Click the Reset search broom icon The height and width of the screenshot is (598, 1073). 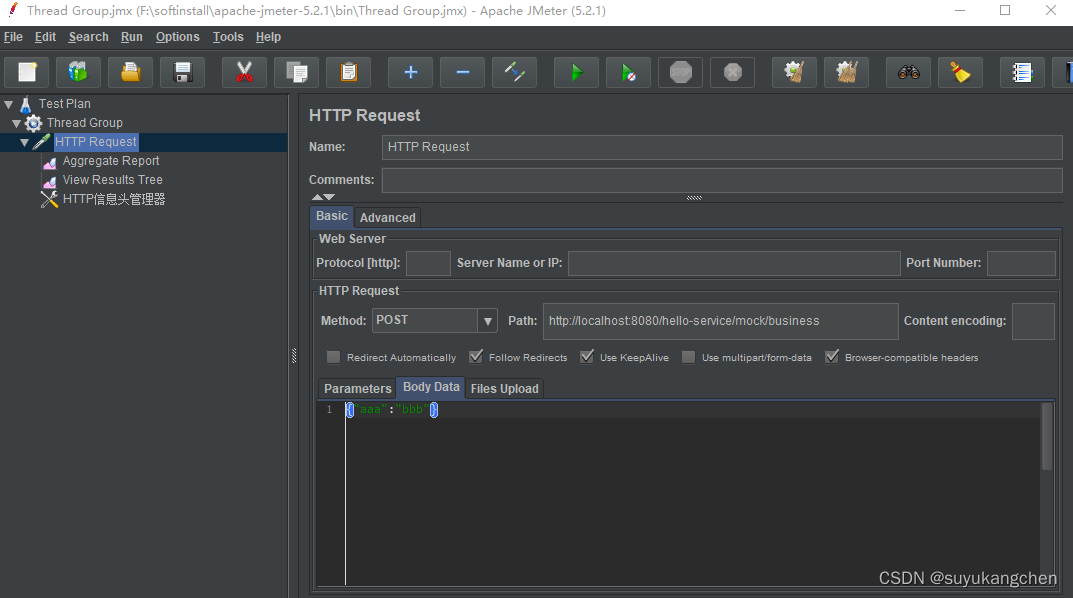(x=961, y=73)
